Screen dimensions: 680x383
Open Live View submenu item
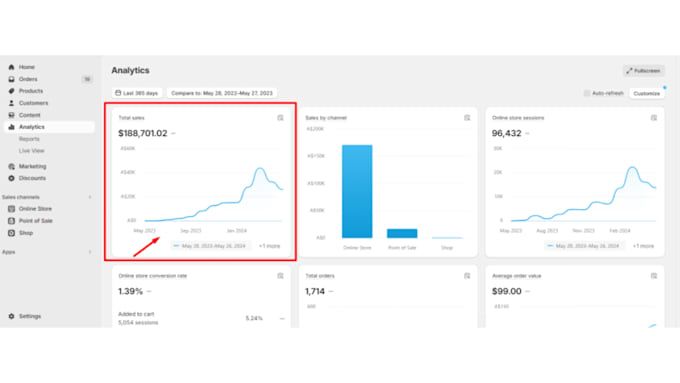click(31, 151)
